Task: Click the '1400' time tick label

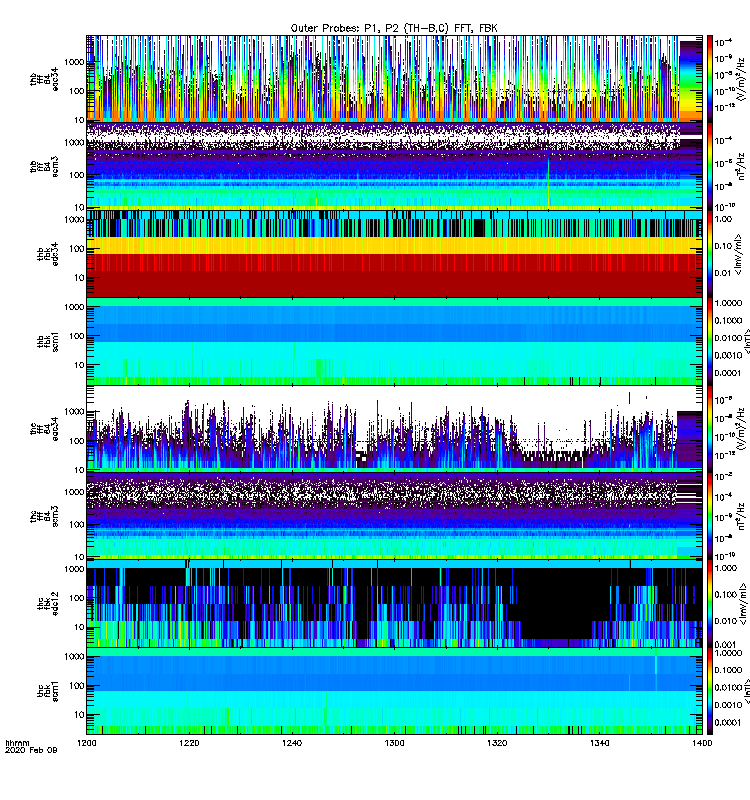Action: tap(702, 743)
